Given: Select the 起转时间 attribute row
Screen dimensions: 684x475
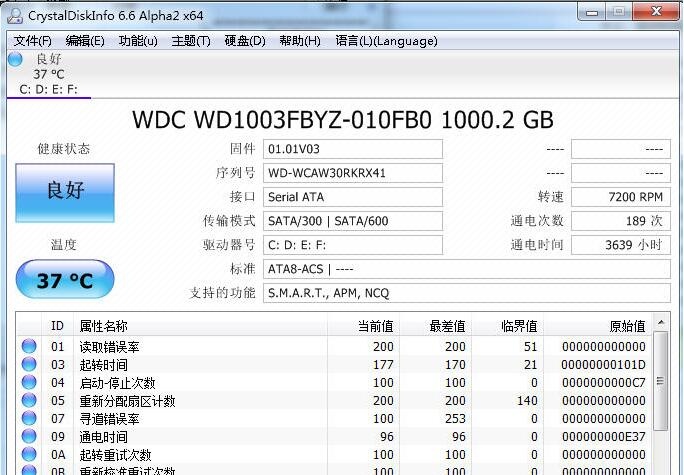Looking at the screenshot, I should (x=334, y=364).
